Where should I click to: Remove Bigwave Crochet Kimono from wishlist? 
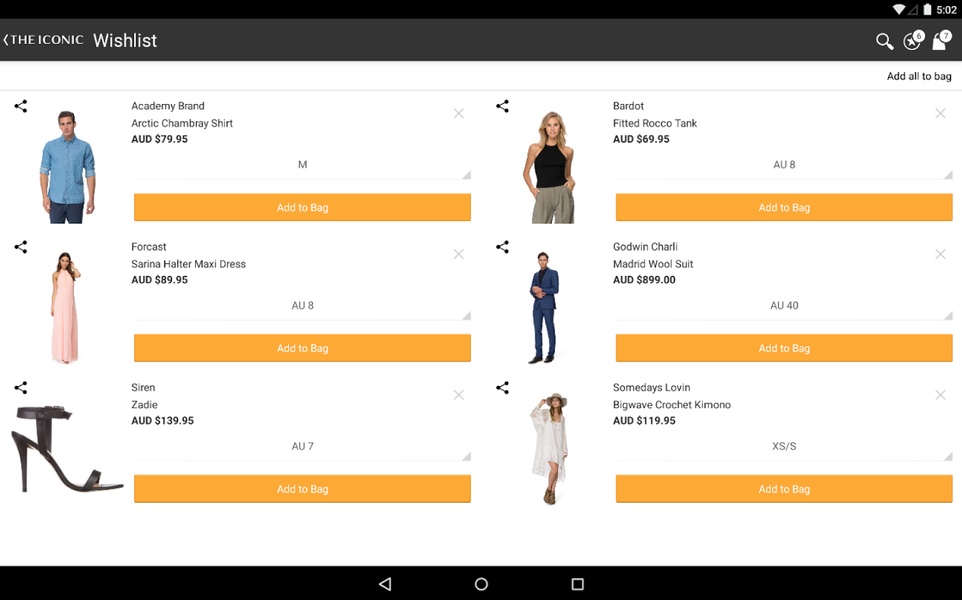tap(940, 395)
